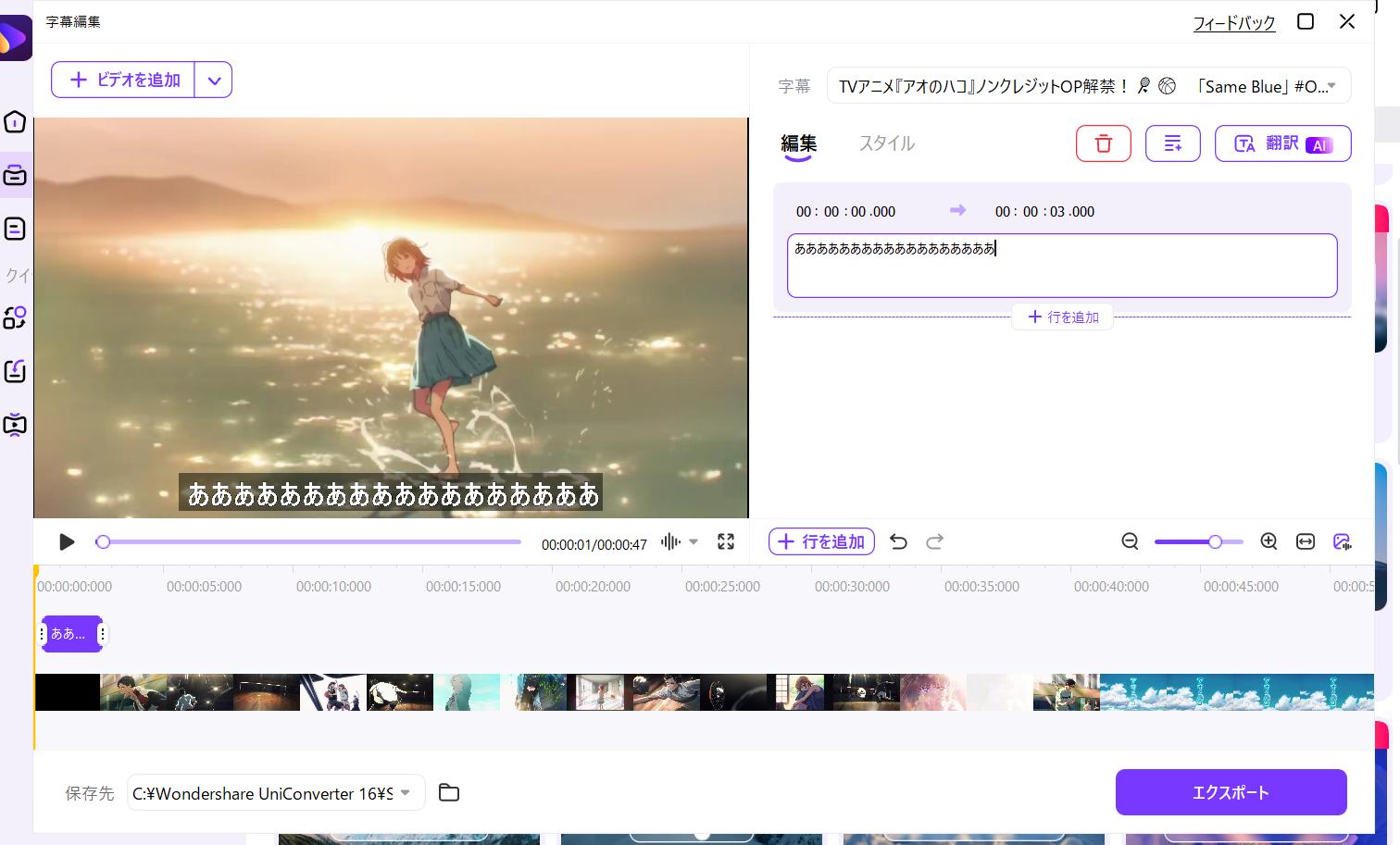Edit the start time 00:00:00.000

(845, 211)
